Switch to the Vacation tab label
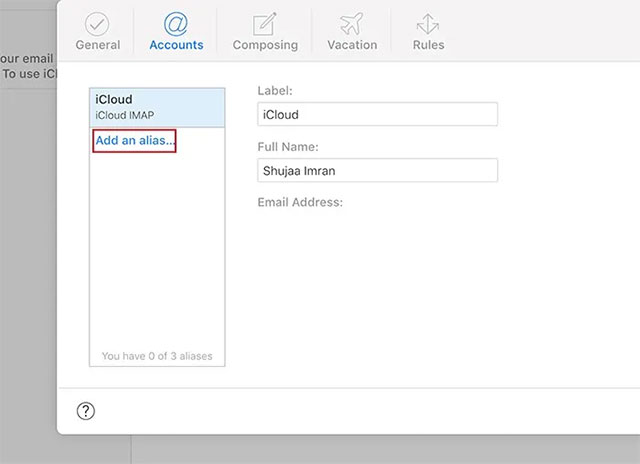The width and height of the screenshot is (640, 464). 352,45
